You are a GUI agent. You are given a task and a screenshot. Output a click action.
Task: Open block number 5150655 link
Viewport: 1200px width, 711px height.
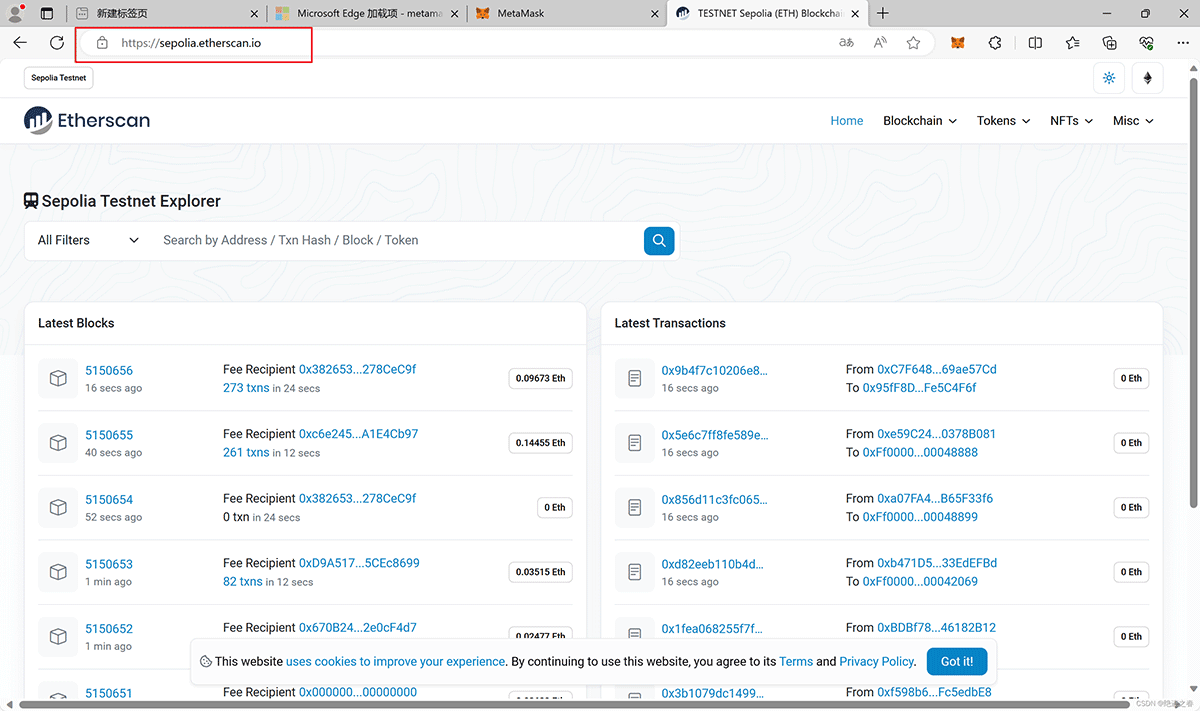point(109,435)
